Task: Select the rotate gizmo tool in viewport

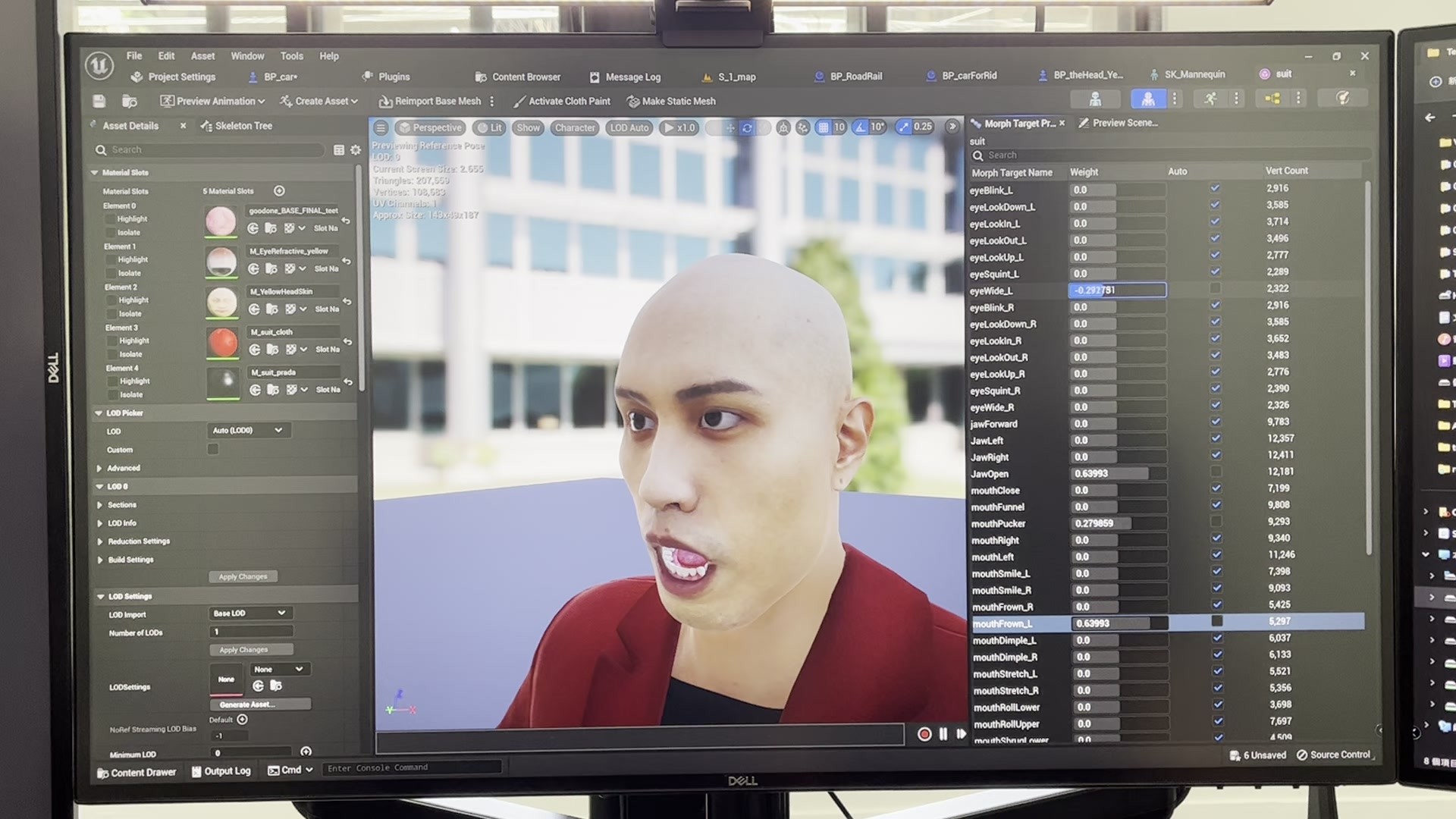Action: point(747,127)
